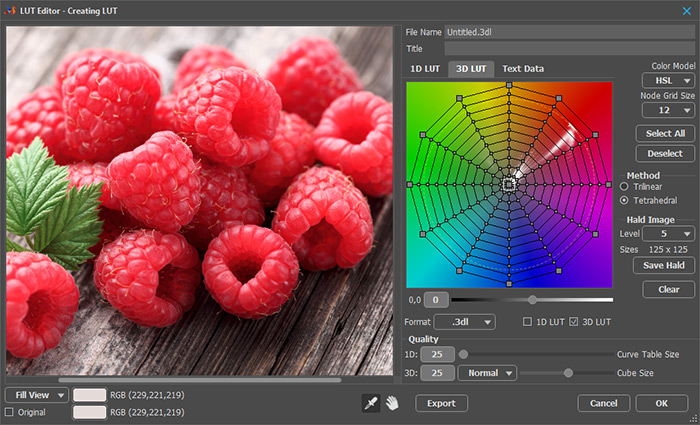The width and height of the screenshot is (700, 425).
Task: Close the LUT Editor window
Action: [687, 11]
